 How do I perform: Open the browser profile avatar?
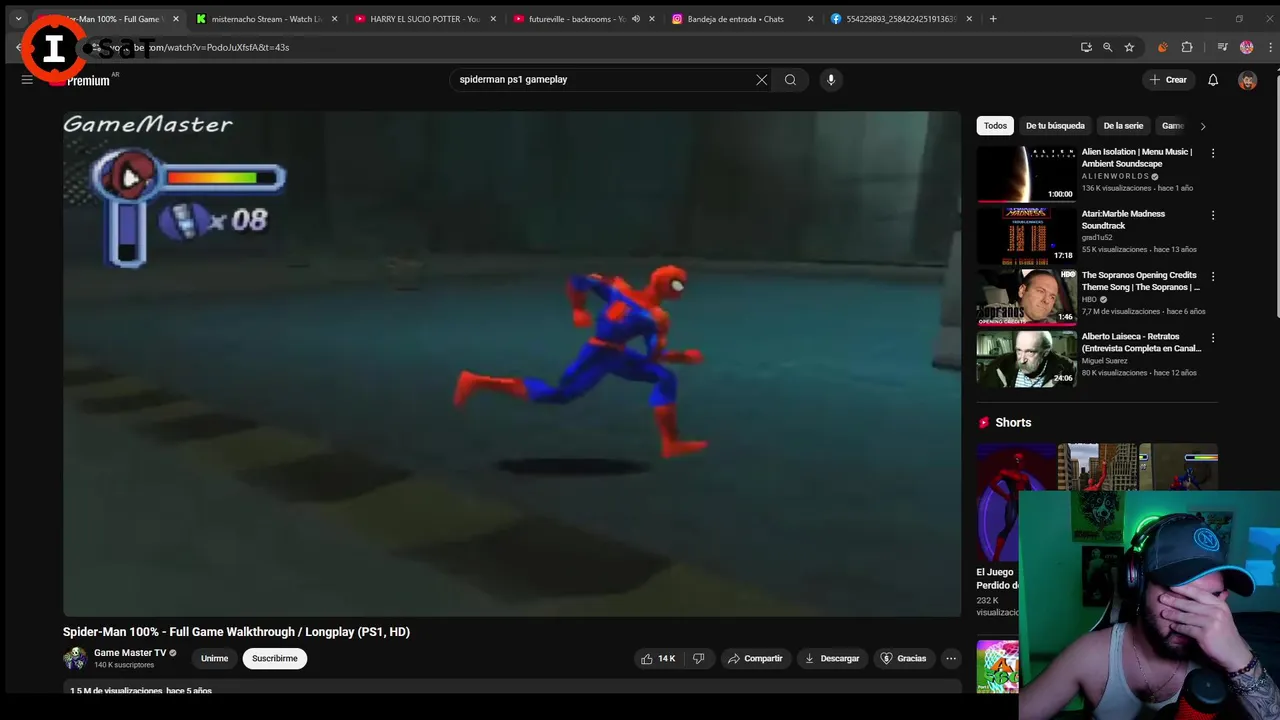point(1246,47)
